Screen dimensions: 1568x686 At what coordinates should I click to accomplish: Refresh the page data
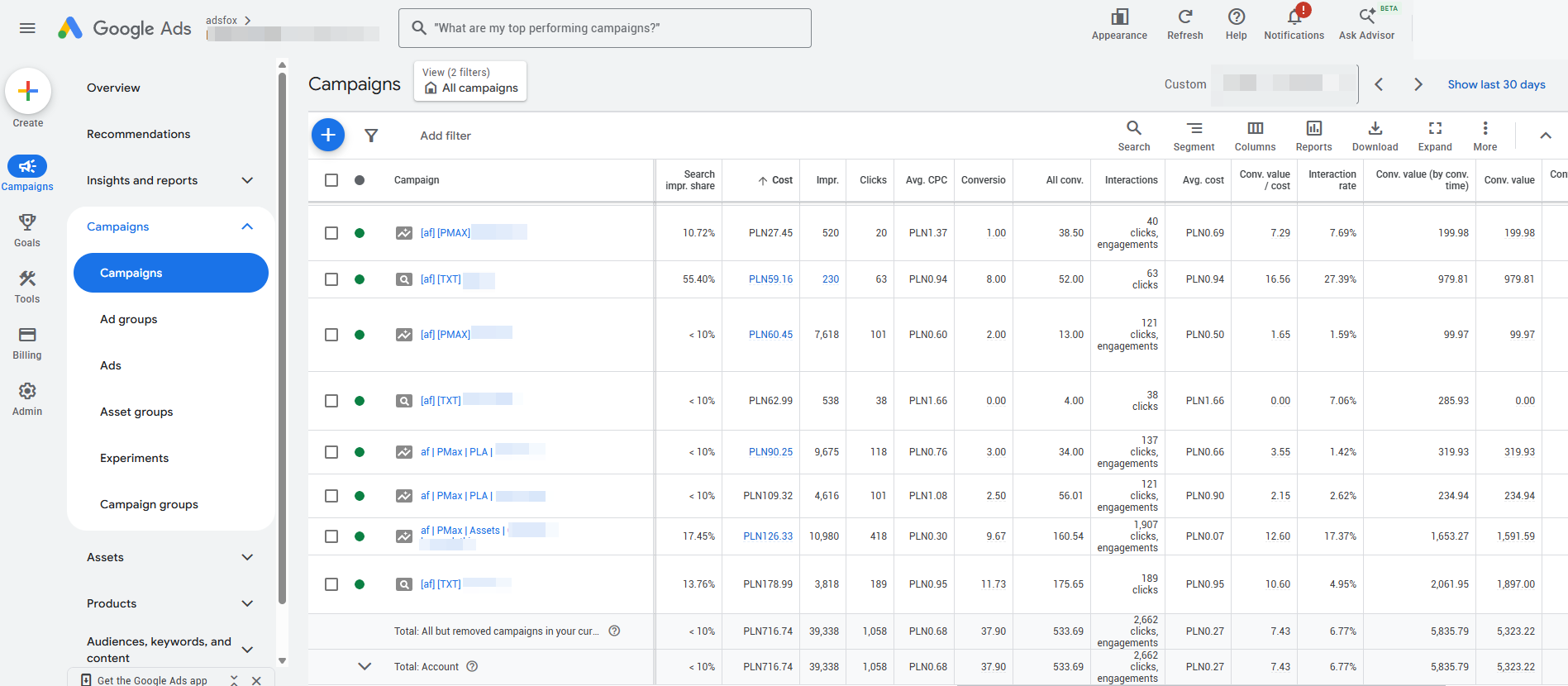1184,24
